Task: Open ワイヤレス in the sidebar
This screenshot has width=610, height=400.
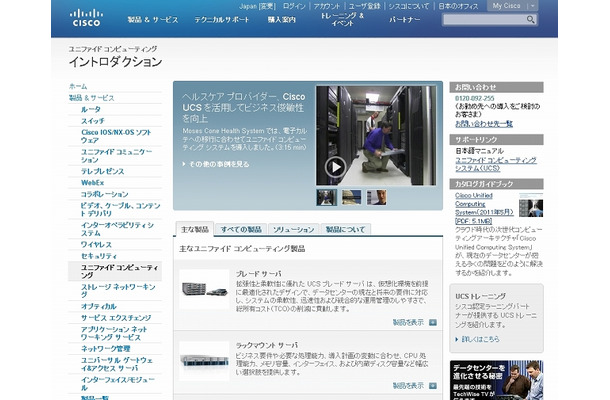Action: click(x=96, y=244)
